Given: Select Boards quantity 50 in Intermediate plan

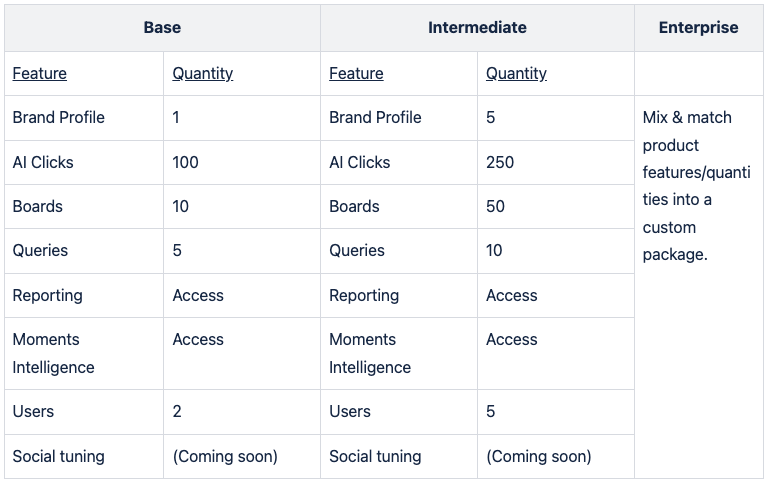Looking at the screenshot, I should [x=496, y=207].
